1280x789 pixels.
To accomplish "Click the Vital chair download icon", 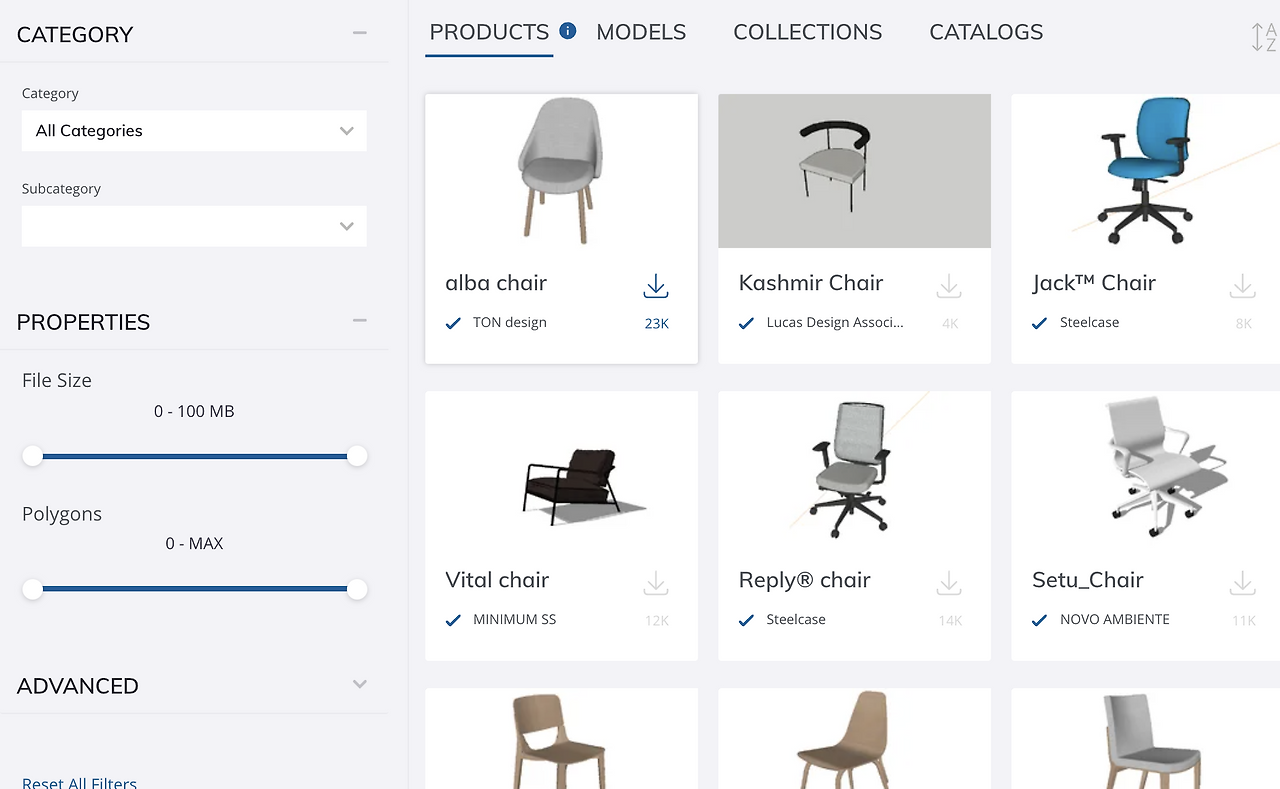I will 655,583.
